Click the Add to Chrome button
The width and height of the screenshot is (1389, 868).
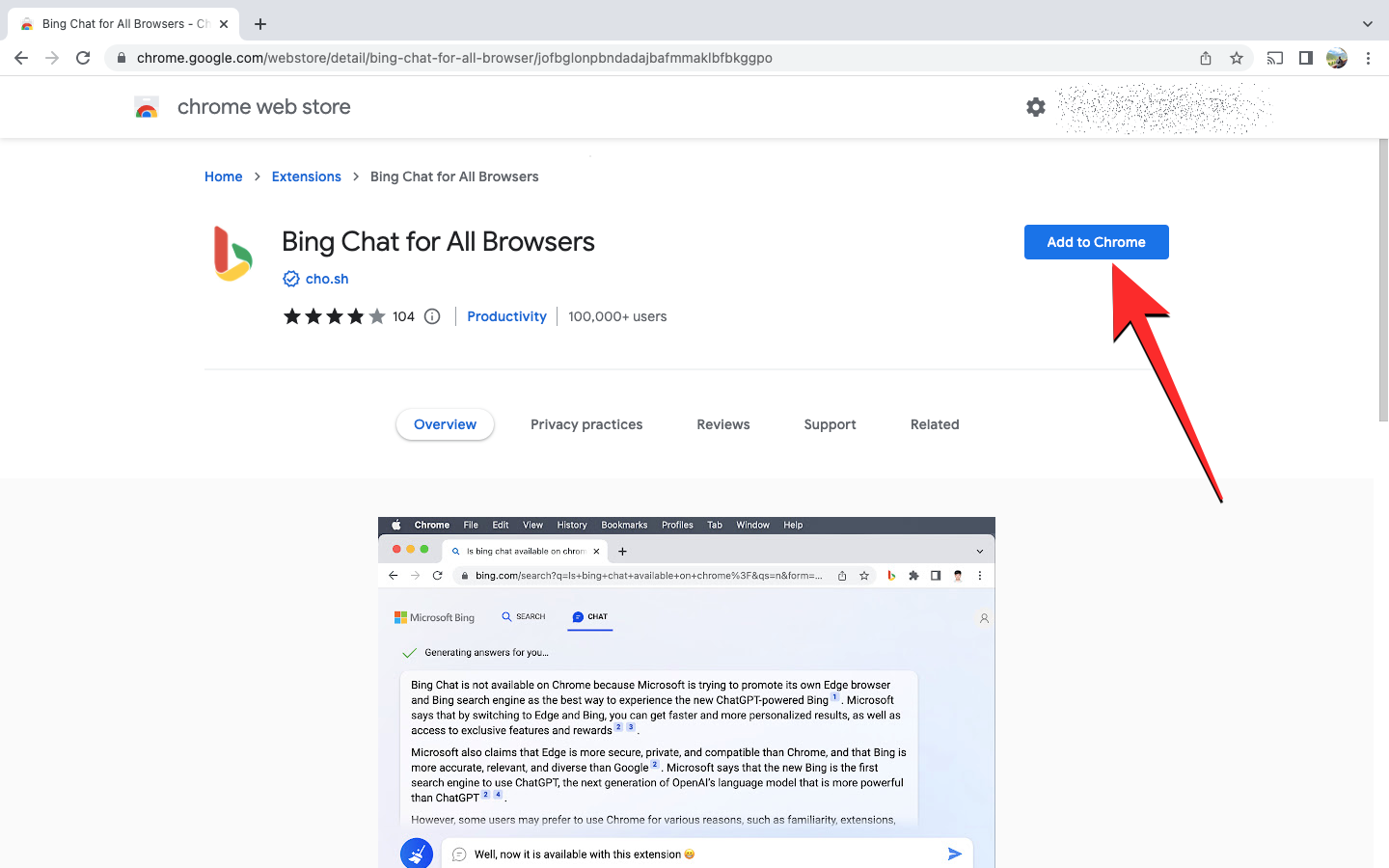tap(1097, 242)
